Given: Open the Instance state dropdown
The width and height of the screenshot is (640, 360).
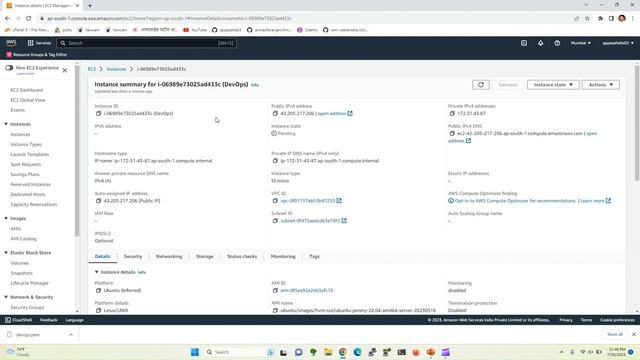Looking at the screenshot, I should [553, 84].
